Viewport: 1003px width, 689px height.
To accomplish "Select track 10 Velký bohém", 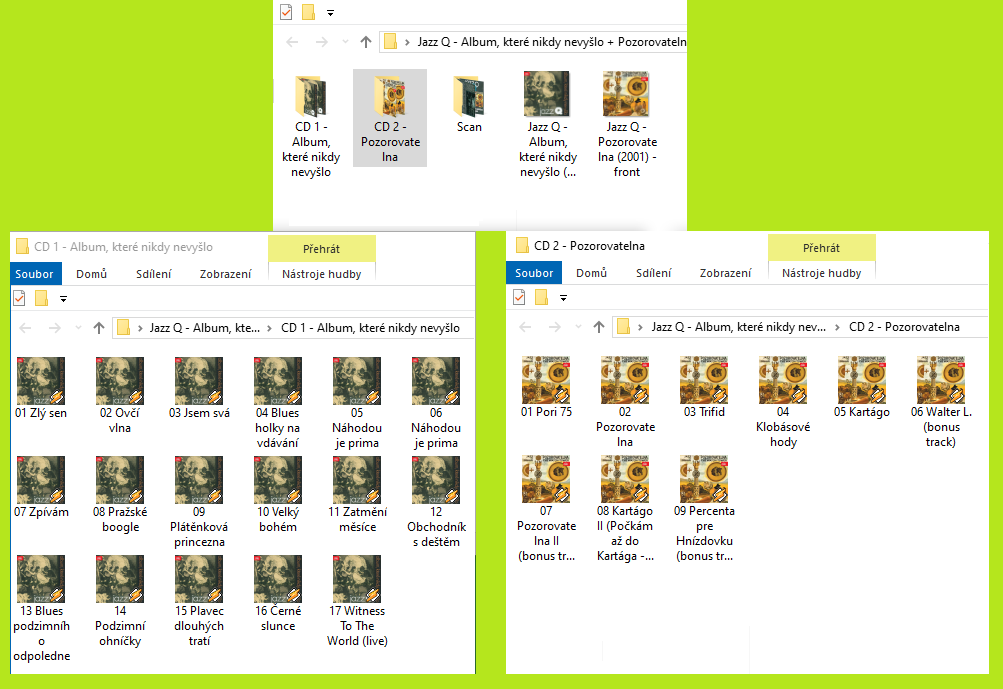I will [x=278, y=495].
